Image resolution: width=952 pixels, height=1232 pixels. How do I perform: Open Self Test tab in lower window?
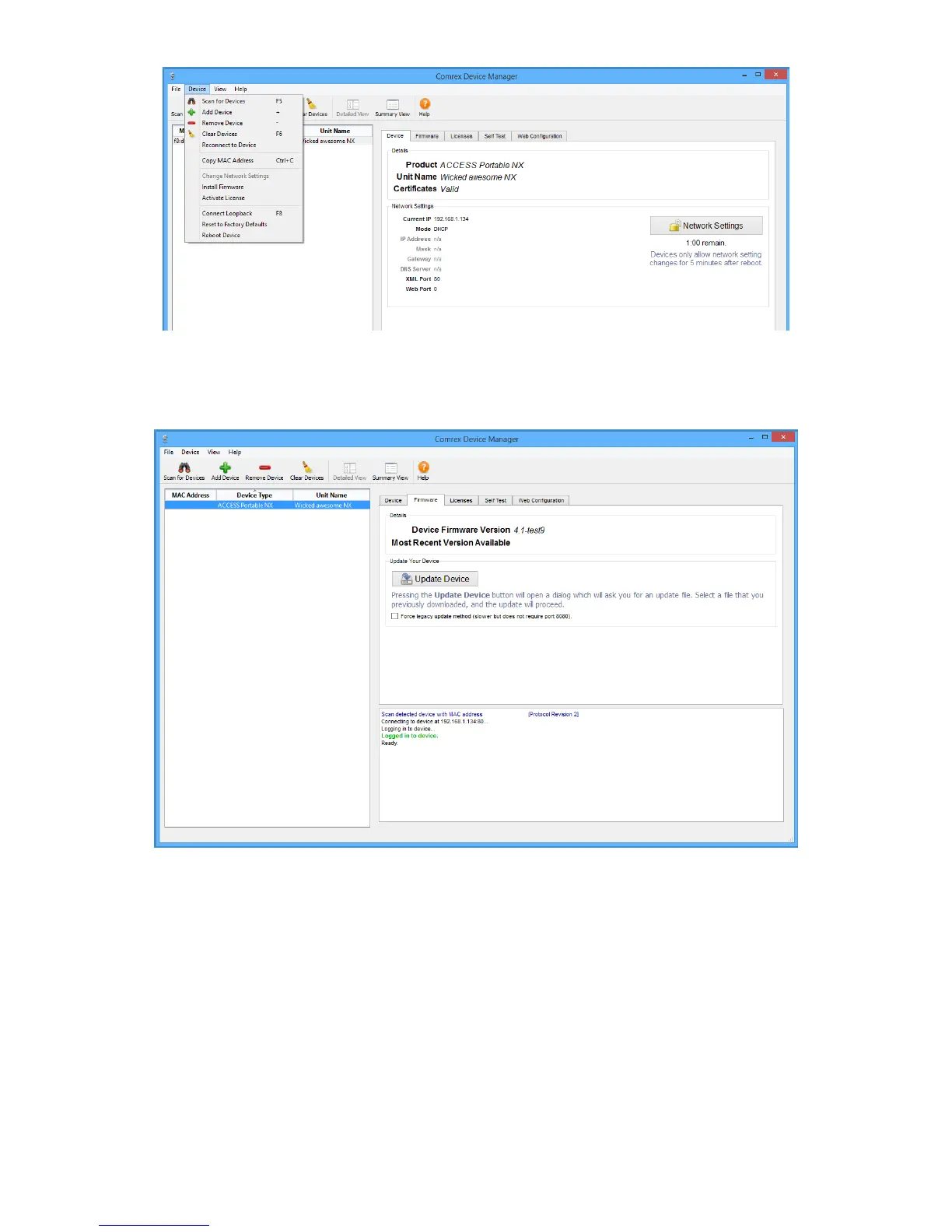click(495, 500)
